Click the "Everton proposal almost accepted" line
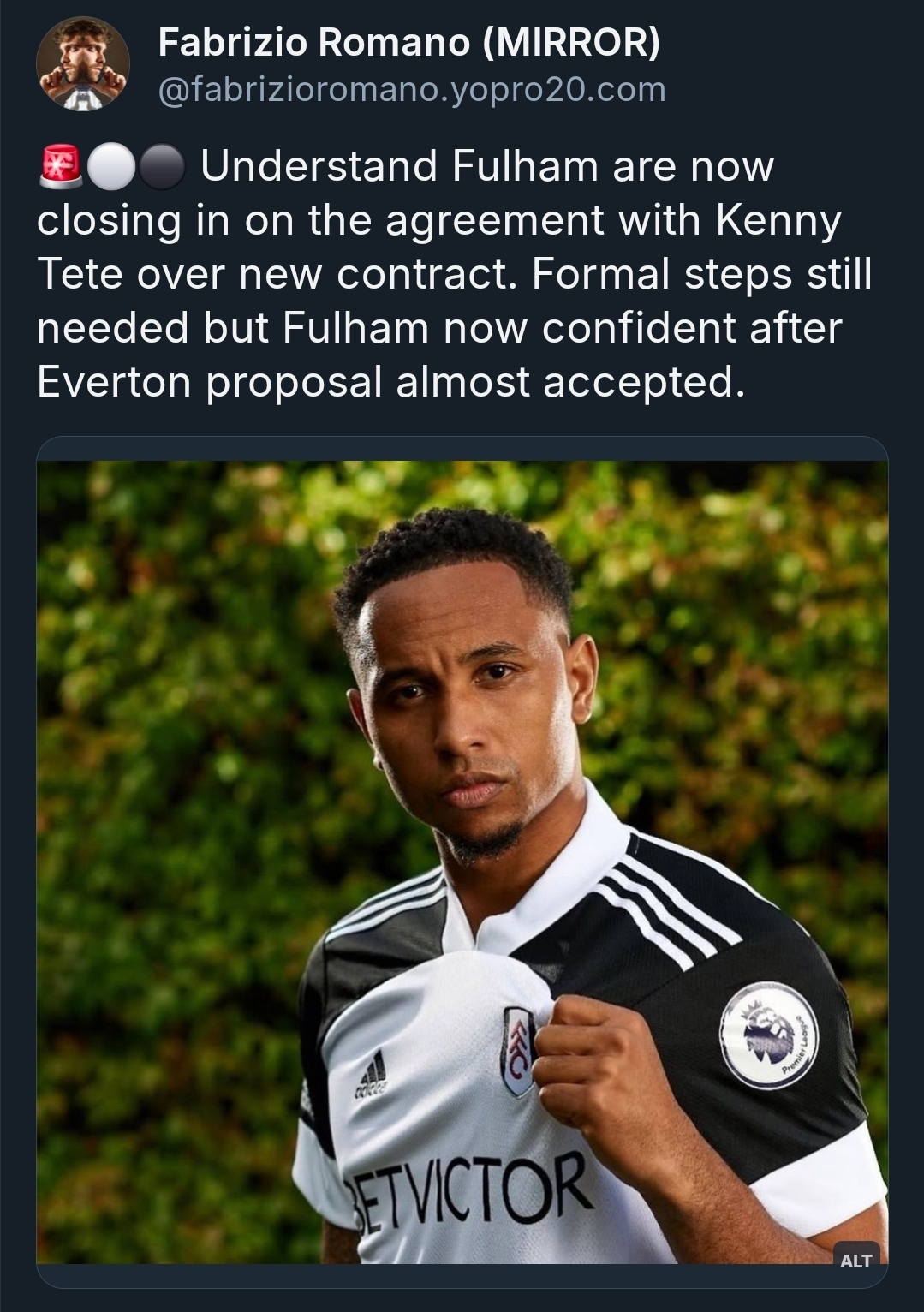The height and width of the screenshot is (1312, 924). [x=386, y=381]
